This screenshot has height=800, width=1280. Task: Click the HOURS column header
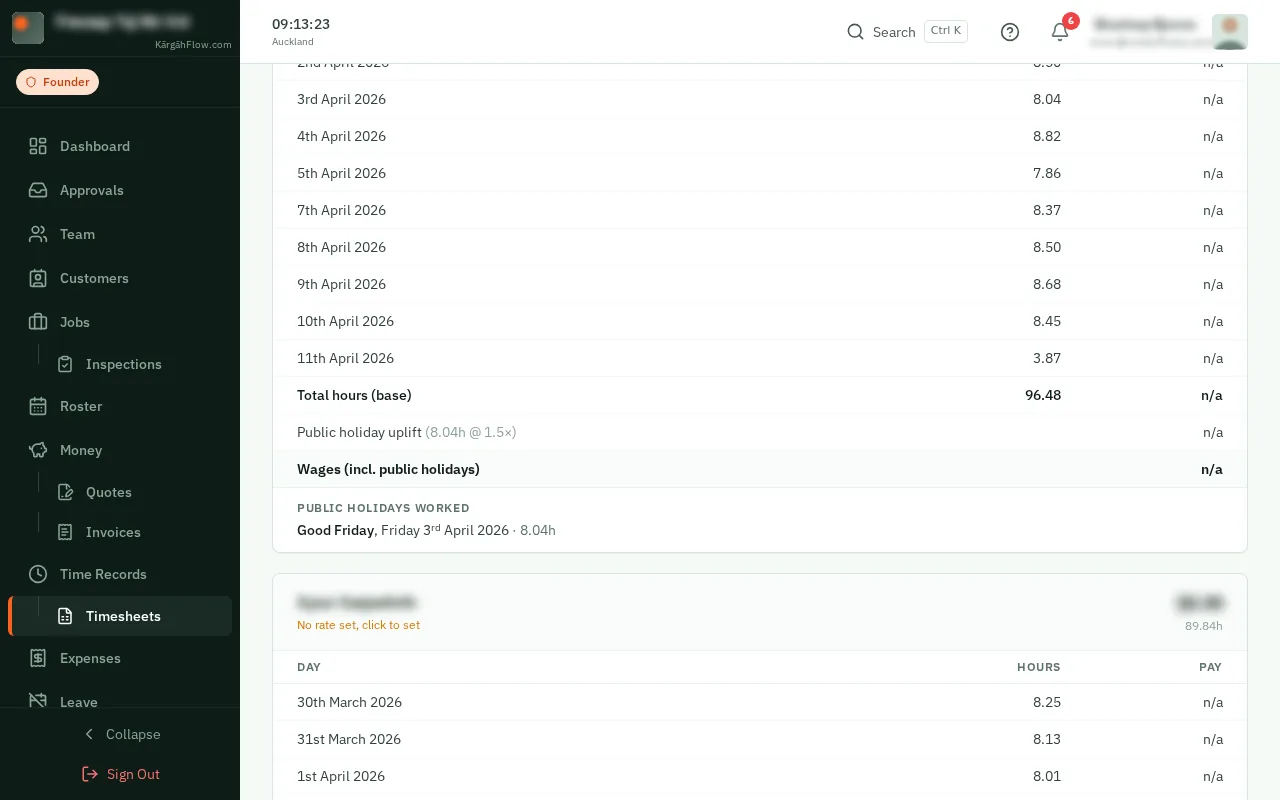click(x=1039, y=667)
